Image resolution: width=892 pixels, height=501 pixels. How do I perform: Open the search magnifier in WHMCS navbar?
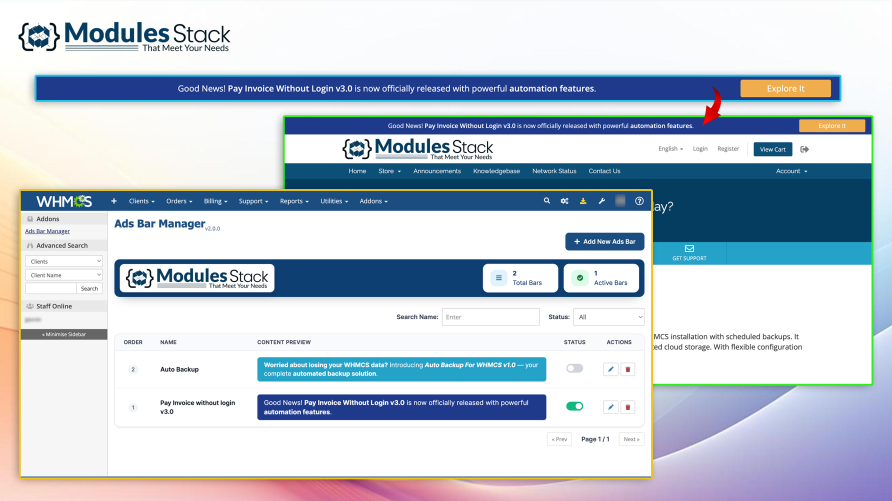[x=547, y=201]
